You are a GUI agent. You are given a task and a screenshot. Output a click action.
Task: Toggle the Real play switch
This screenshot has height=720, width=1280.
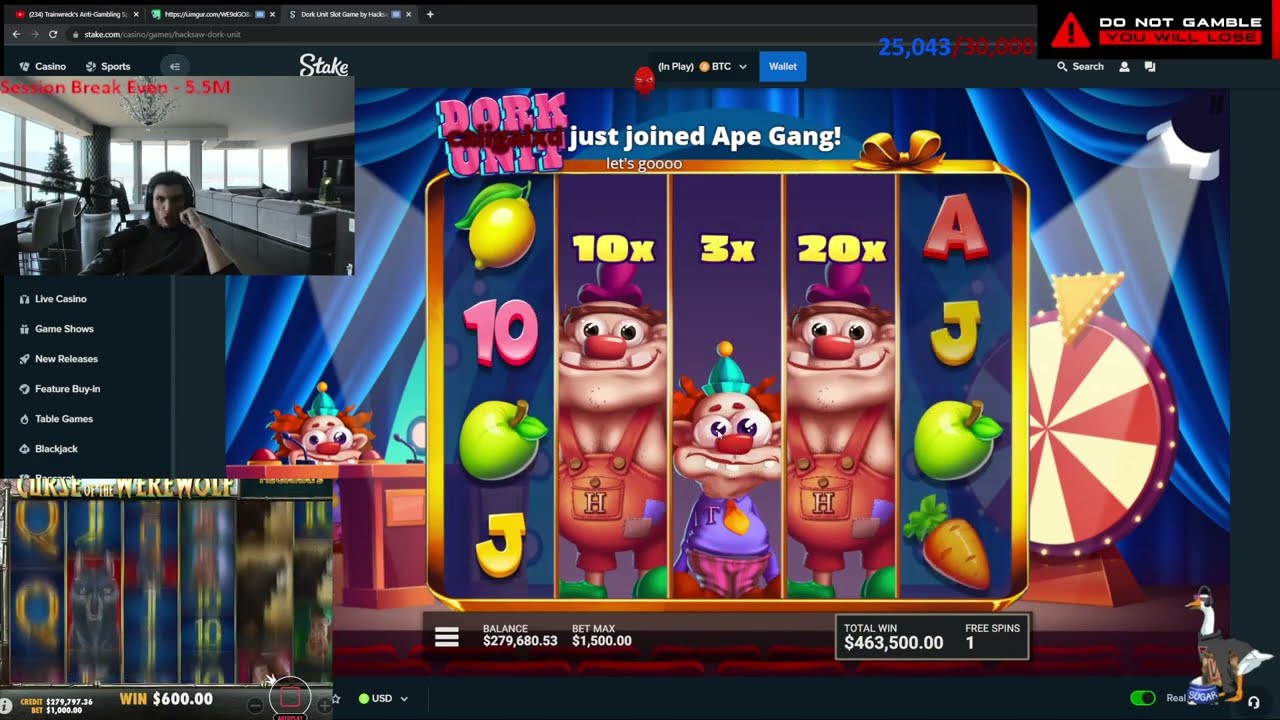point(1142,698)
